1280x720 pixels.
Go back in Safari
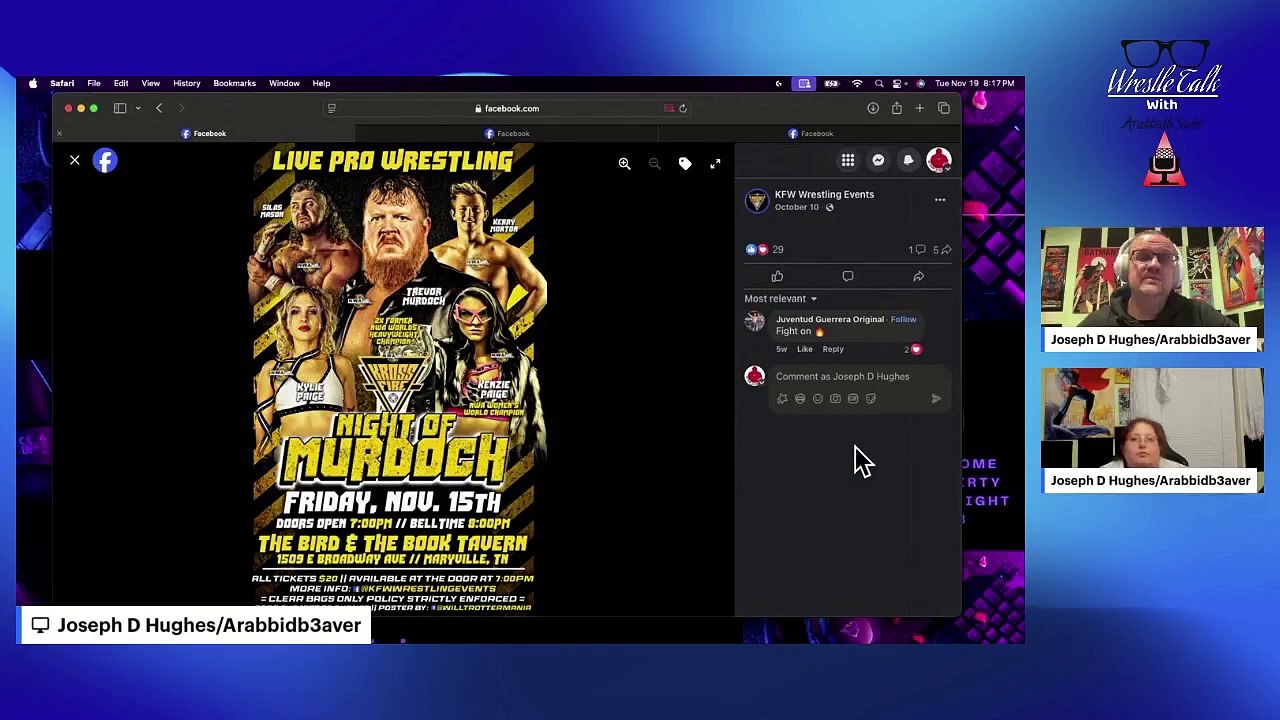(x=159, y=108)
